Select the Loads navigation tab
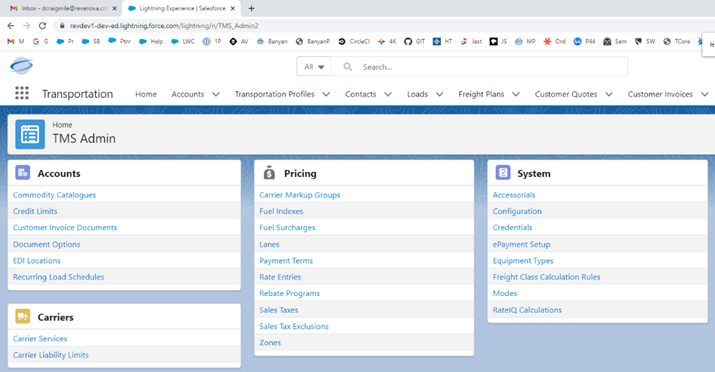This screenshot has width=715, height=372. tap(417, 94)
